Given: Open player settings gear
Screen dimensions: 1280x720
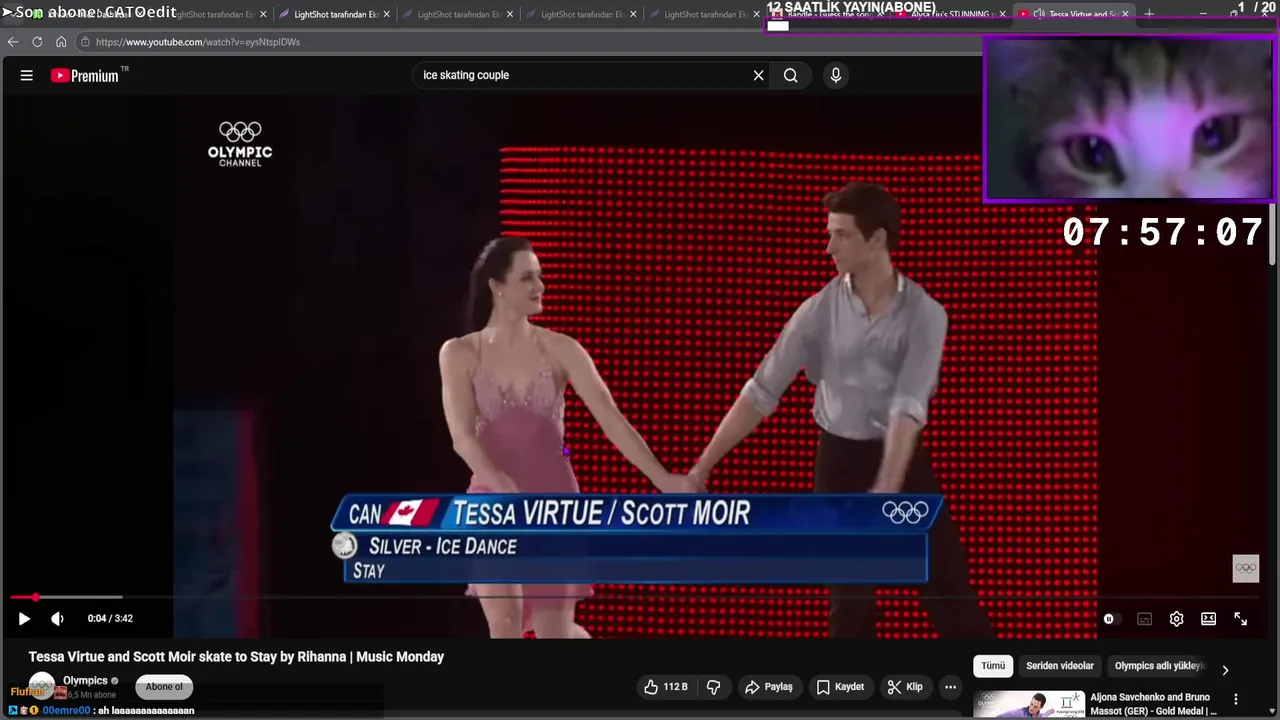Looking at the screenshot, I should pos(1177,619).
